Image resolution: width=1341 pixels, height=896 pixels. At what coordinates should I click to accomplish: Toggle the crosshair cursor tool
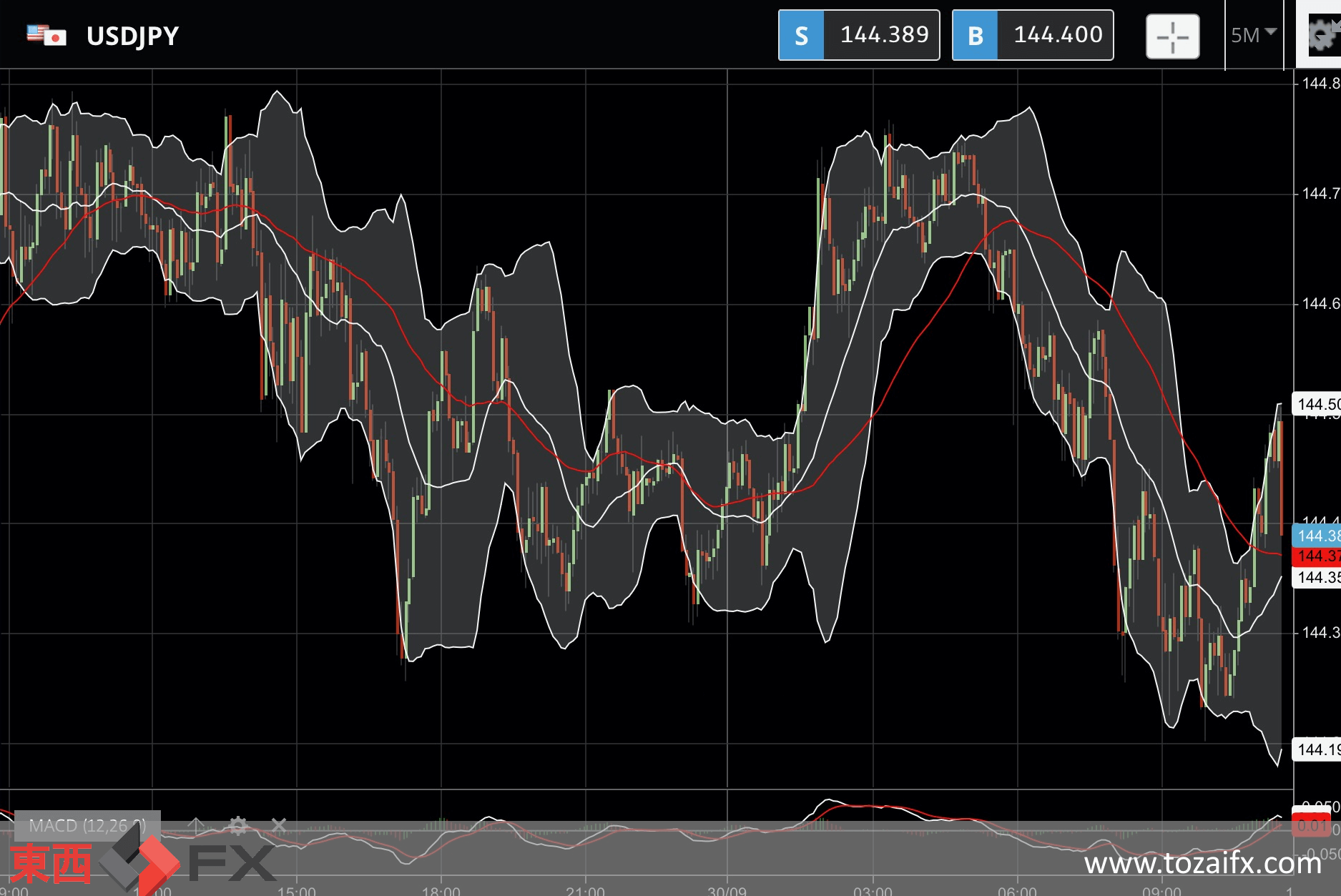[x=1173, y=36]
